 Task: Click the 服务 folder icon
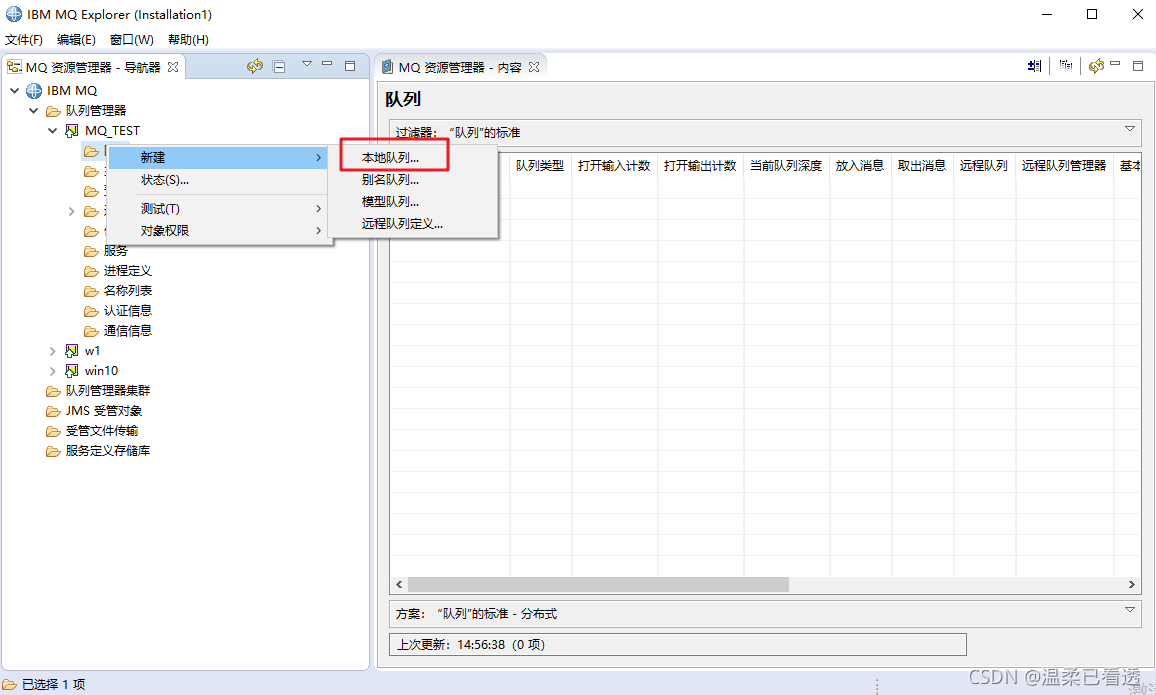(91, 251)
